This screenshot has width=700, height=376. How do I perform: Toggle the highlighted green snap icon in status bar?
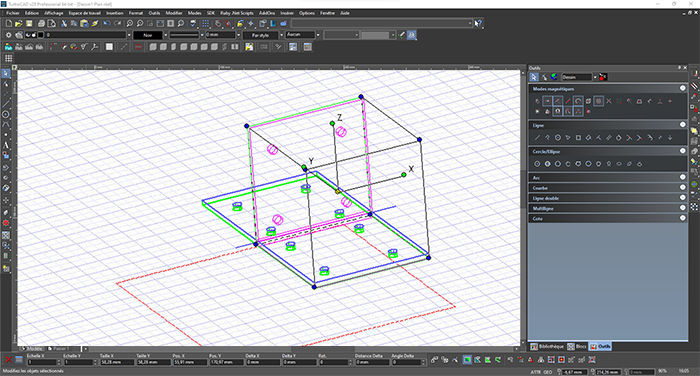(467, 359)
